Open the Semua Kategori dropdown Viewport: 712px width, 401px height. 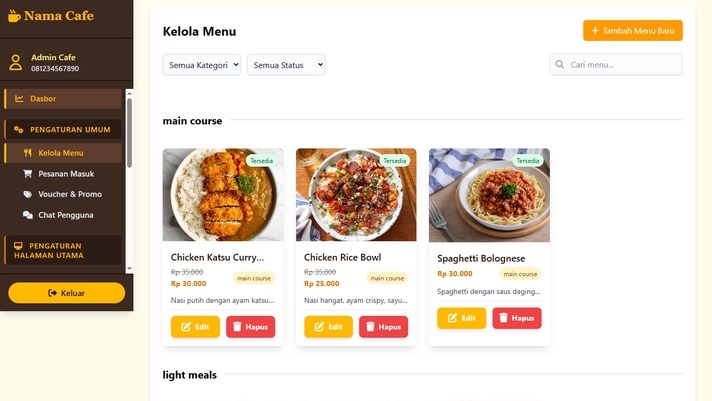click(x=202, y=65)
